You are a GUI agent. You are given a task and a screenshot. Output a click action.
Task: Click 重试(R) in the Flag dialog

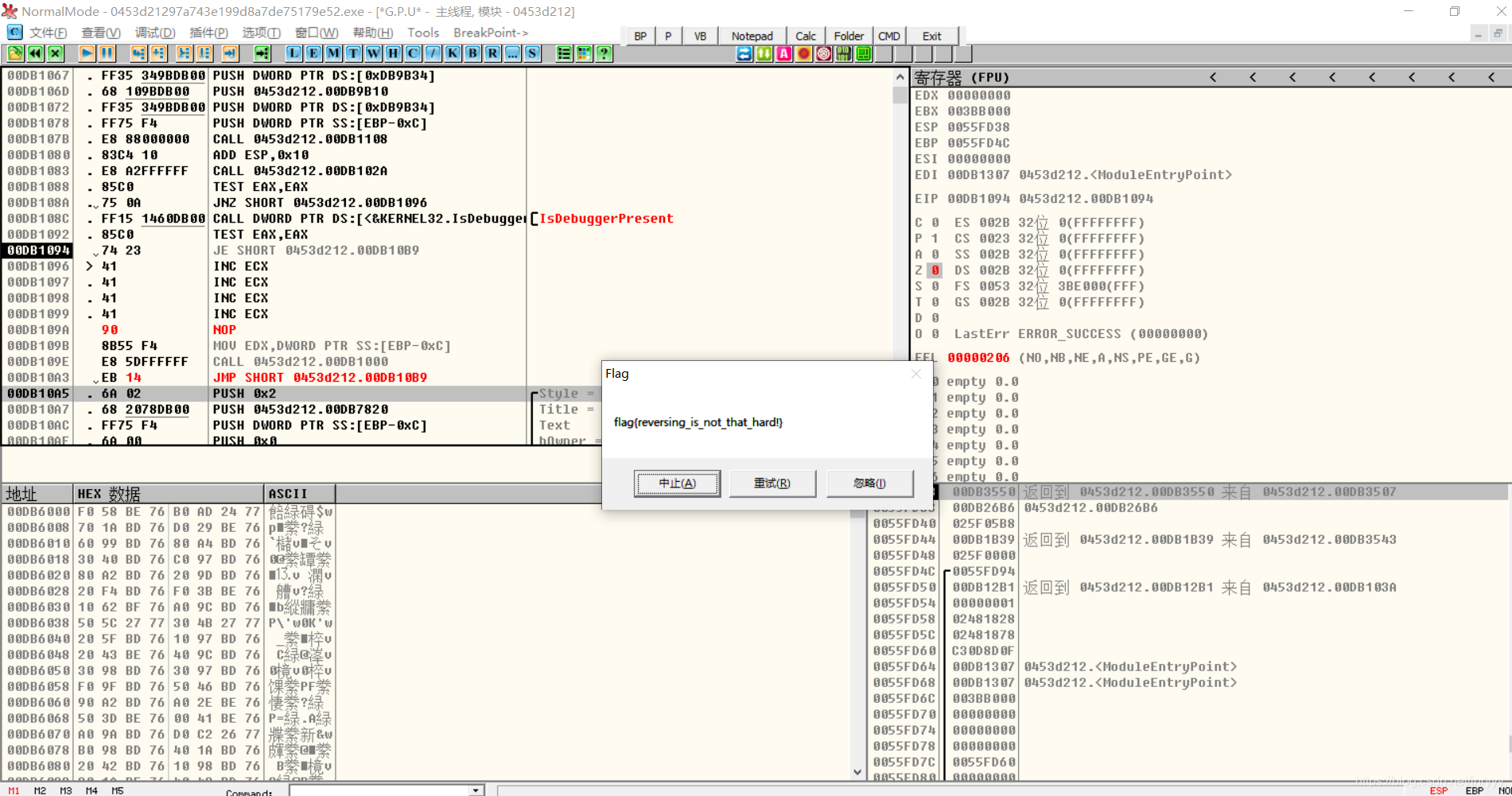772,483
